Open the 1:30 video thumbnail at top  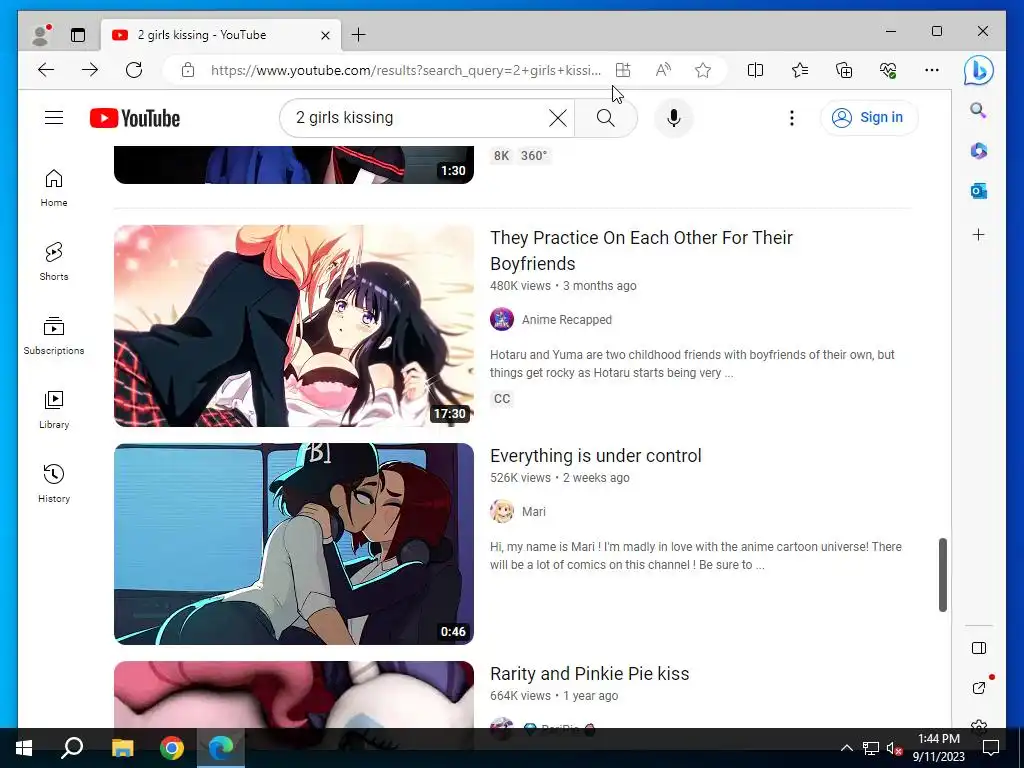click(294, 165)
